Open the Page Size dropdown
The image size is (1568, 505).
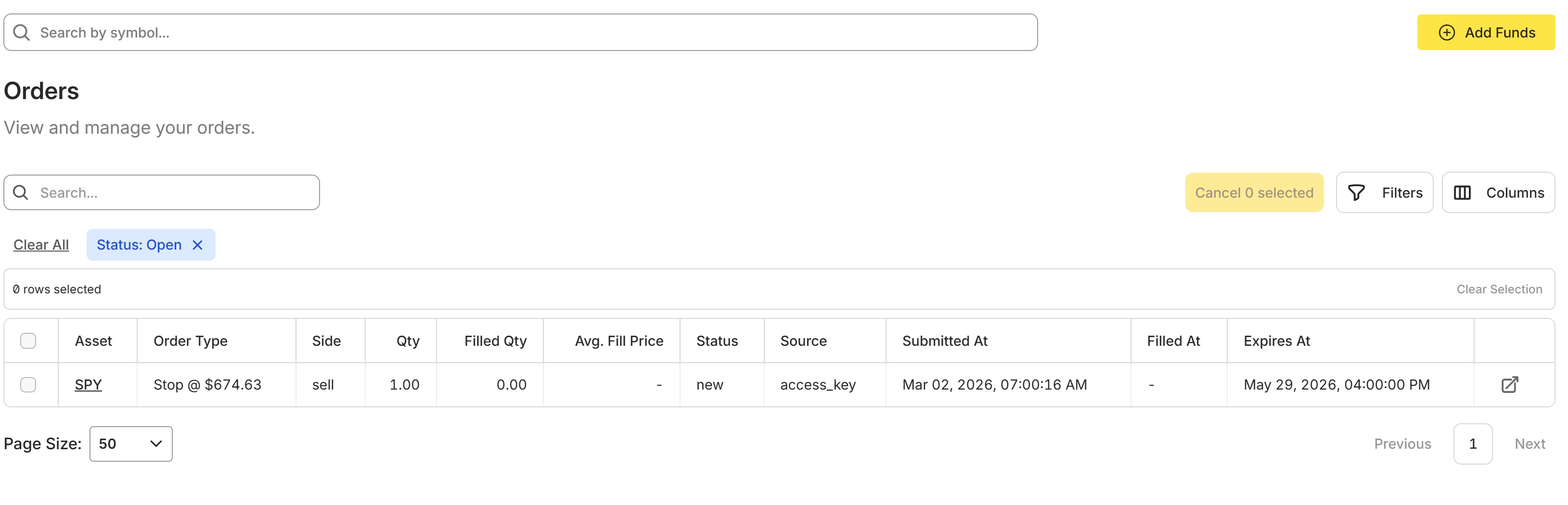point(130,443)
